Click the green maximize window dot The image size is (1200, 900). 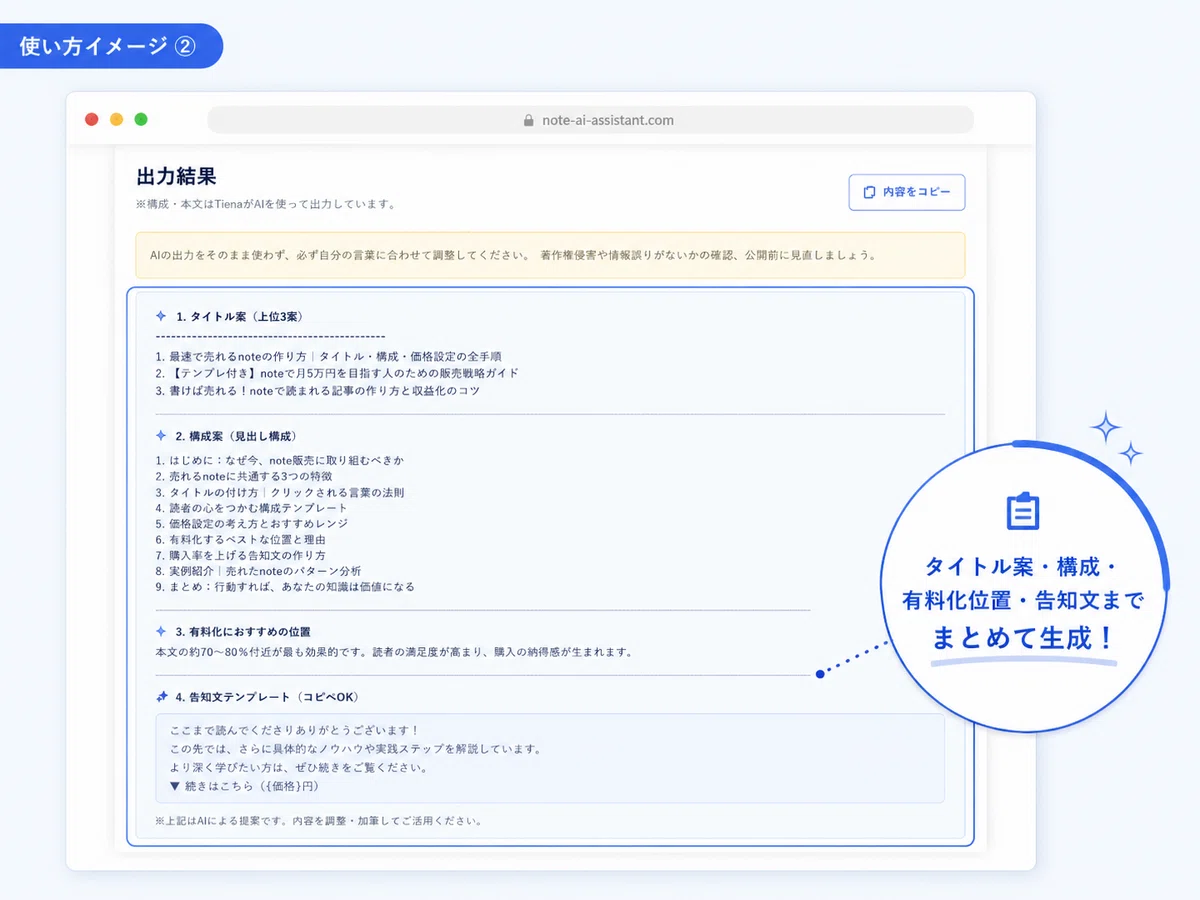[x=141, y=119]
